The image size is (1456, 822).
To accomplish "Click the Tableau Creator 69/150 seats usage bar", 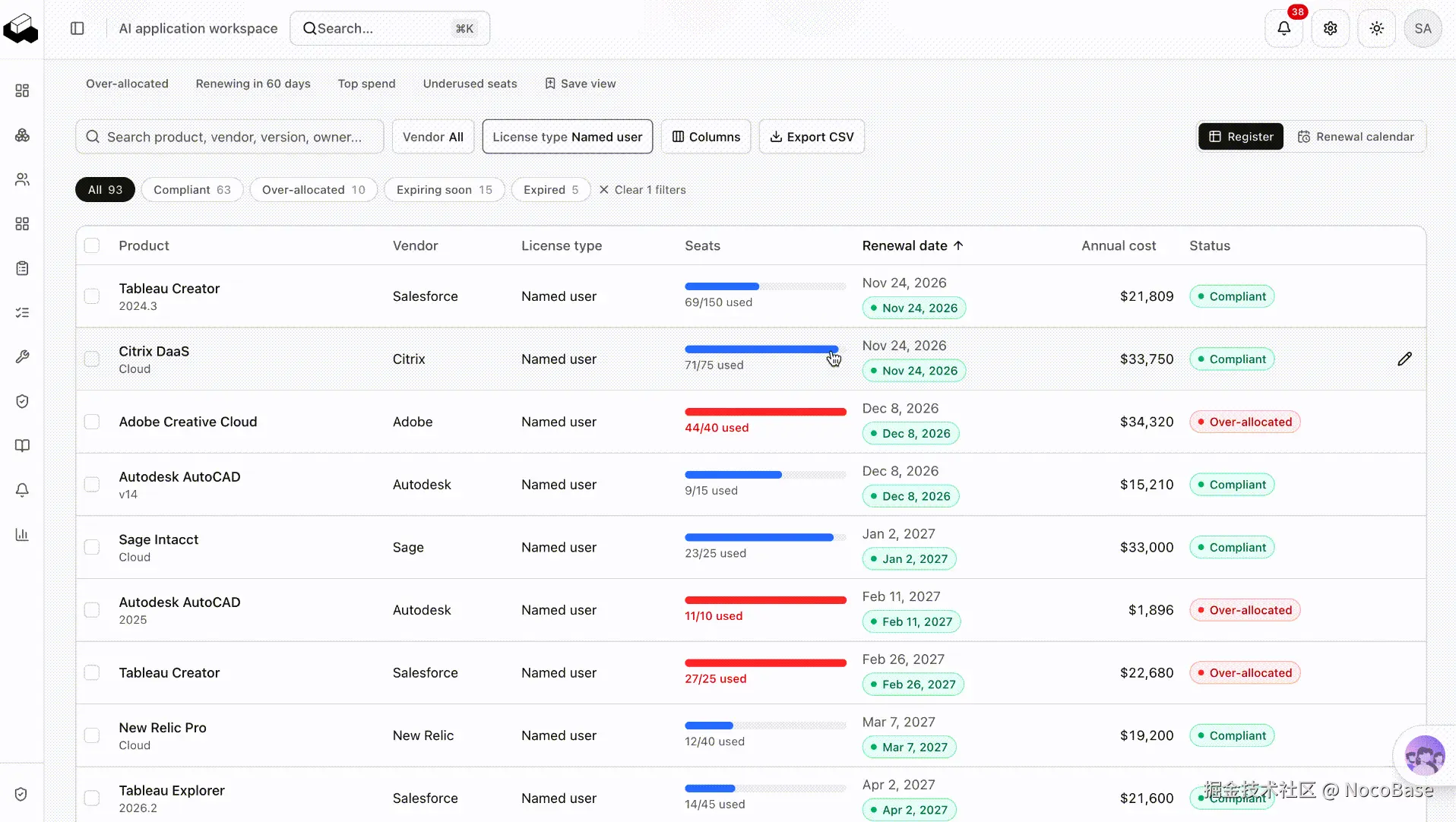I will [765, 286].
